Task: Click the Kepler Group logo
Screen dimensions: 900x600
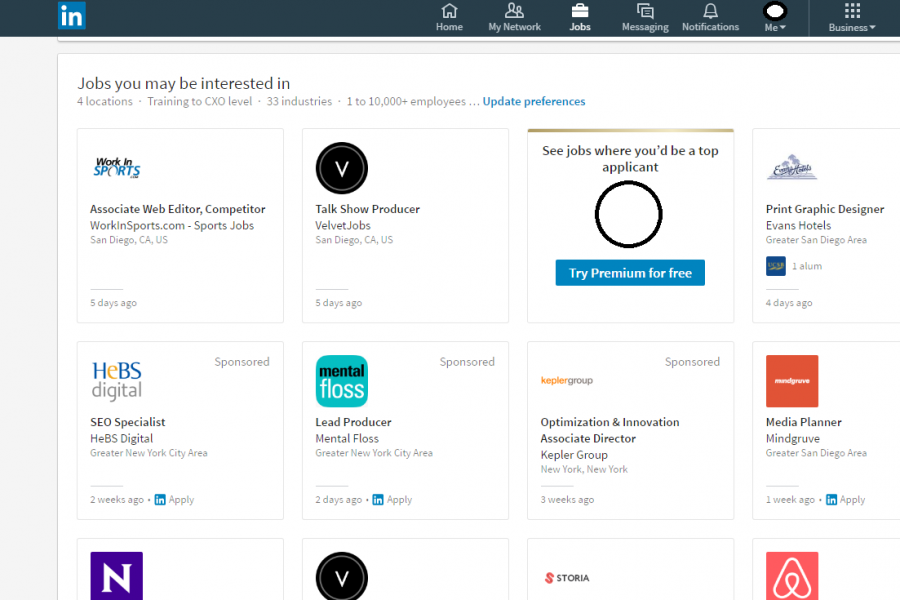Action: pyautogui.click(x=567, y=380)
